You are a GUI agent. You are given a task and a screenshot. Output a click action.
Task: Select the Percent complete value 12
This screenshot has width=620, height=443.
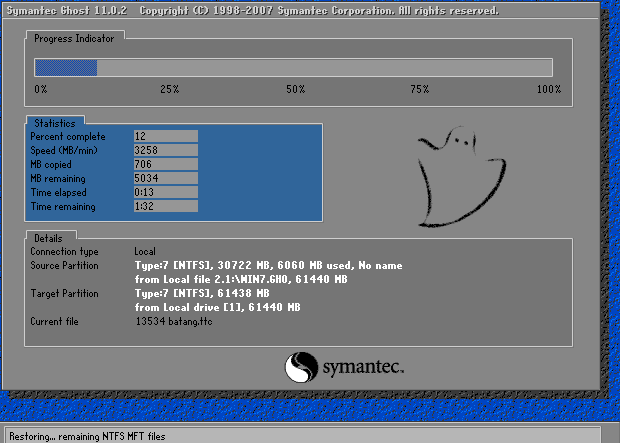point(166,136)
